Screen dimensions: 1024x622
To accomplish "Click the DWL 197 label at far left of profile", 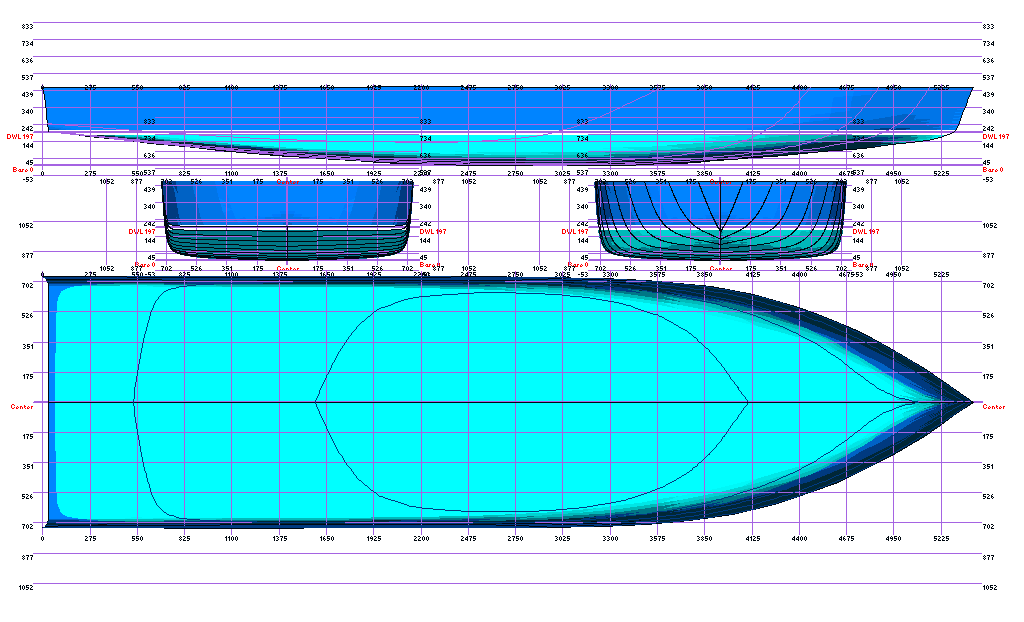I will pyautogui.click(x=20, y=137).
